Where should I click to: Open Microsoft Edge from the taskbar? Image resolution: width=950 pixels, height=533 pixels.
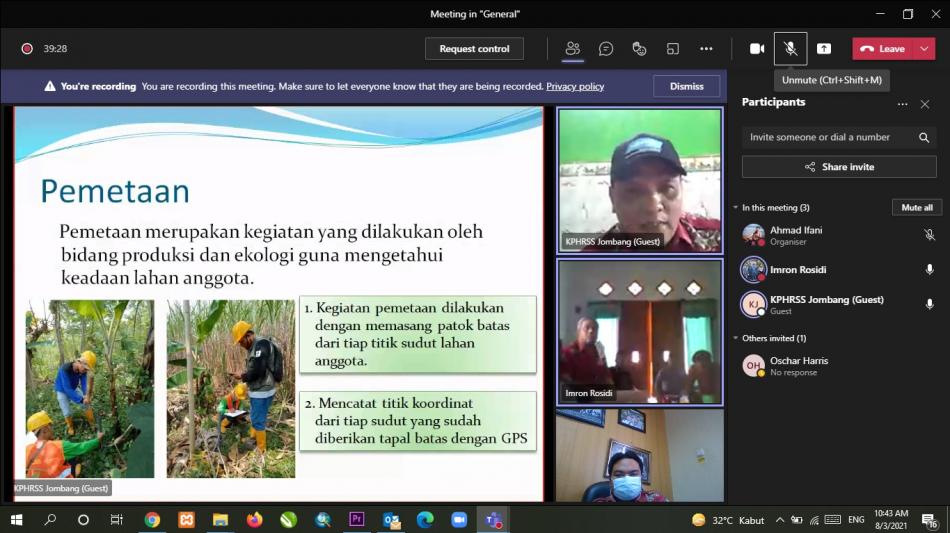(x=425, y=520)
